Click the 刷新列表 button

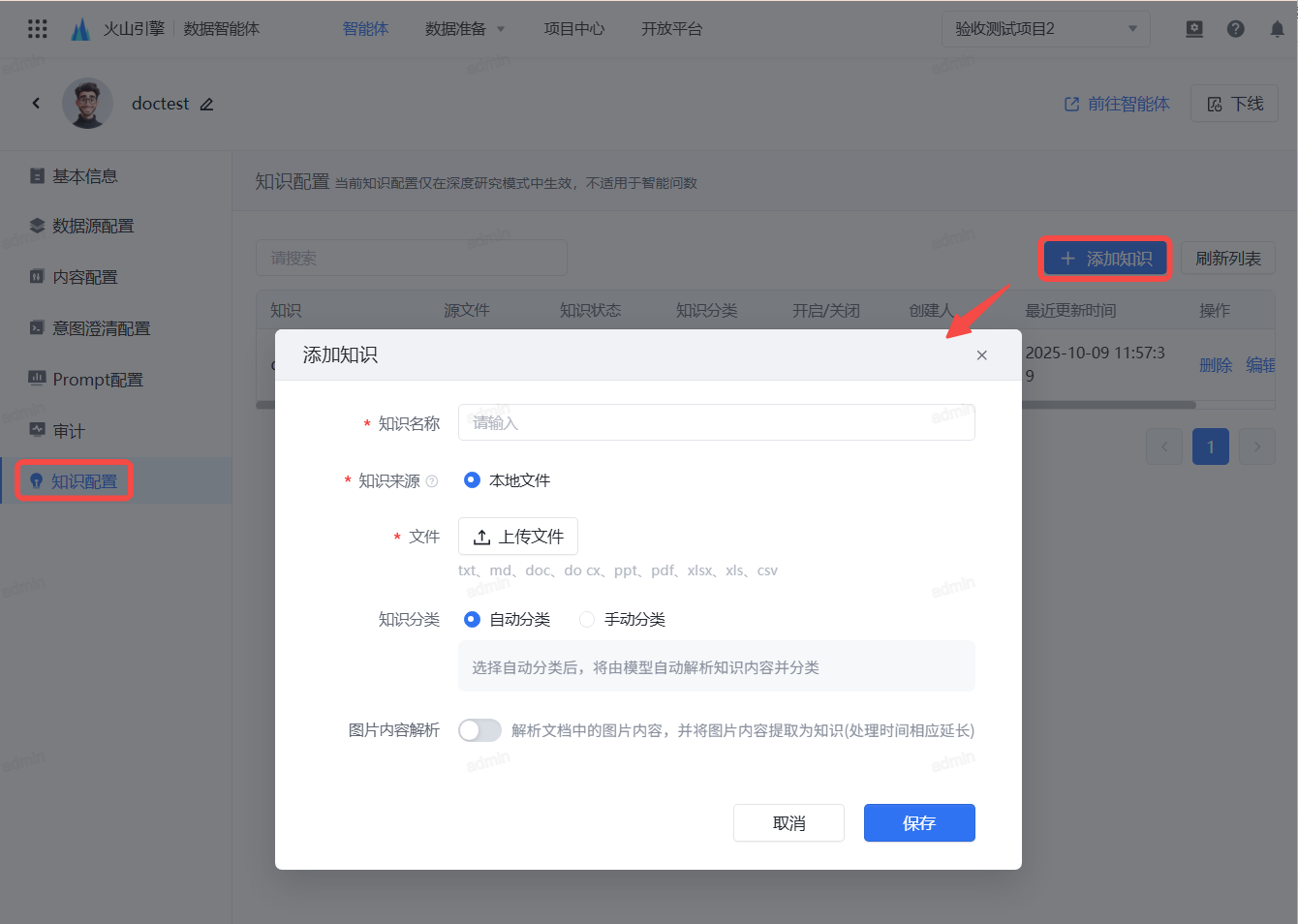coord(1228,259)
